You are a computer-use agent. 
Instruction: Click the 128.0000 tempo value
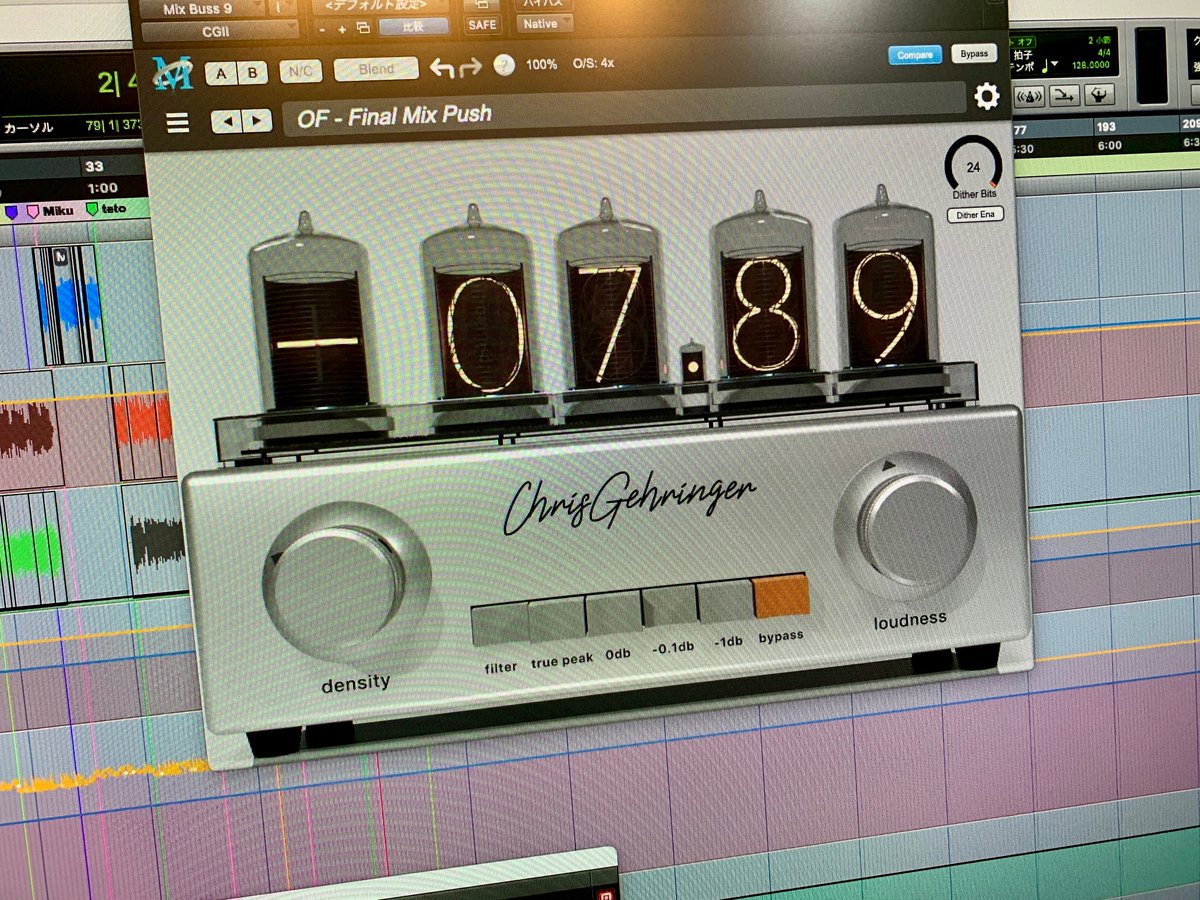pyautogui.click(x=1090, y=64)
